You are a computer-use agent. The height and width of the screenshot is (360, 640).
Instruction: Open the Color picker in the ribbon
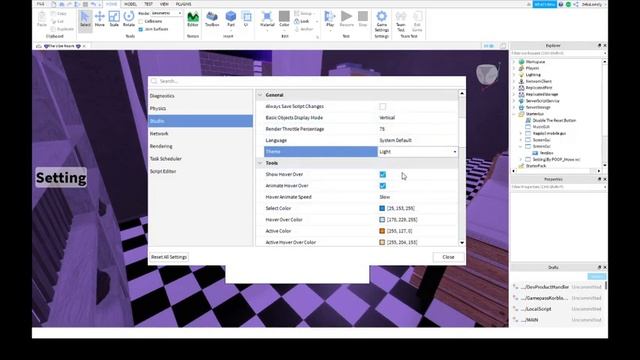click(284, 20)
